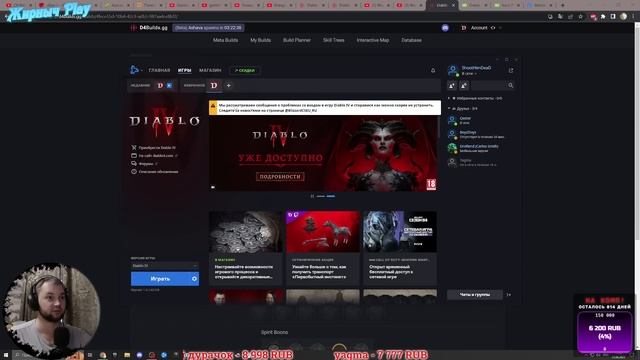Select the Diablo icon in recent games
Screen dimensions: 640x360
tap(160, 85)
